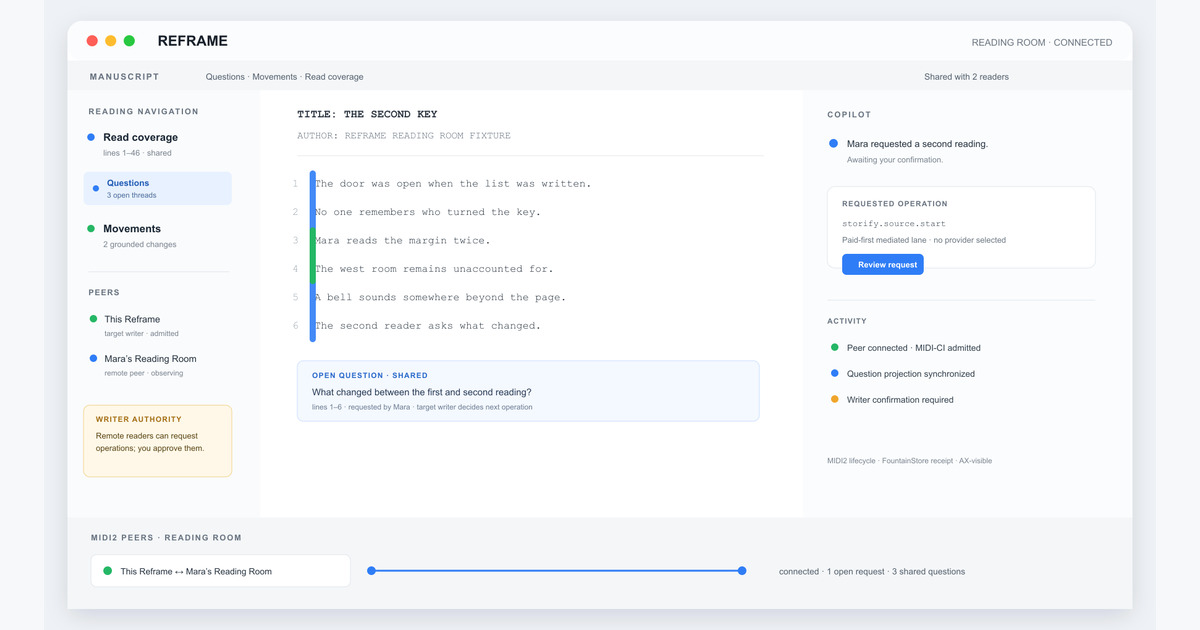The width and height of the screenshot is (1200, 630).
Task: Open Read coverage in reading navigation
Action: (x=140, y=137)
